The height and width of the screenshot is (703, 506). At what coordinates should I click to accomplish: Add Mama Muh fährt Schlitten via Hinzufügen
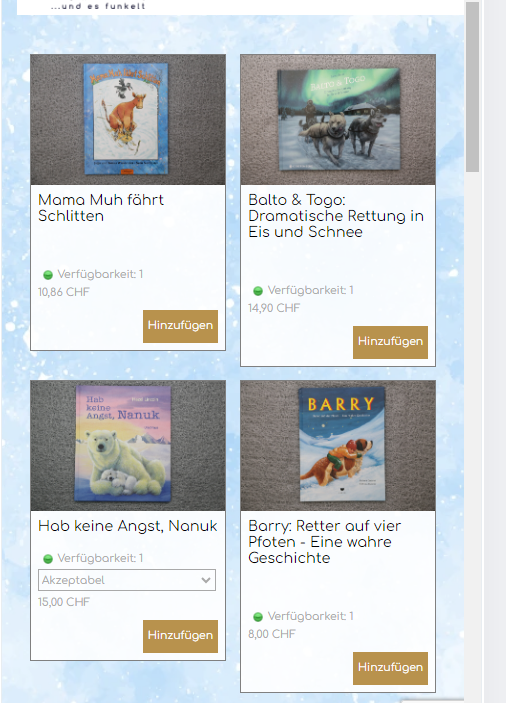click(180, 326)
